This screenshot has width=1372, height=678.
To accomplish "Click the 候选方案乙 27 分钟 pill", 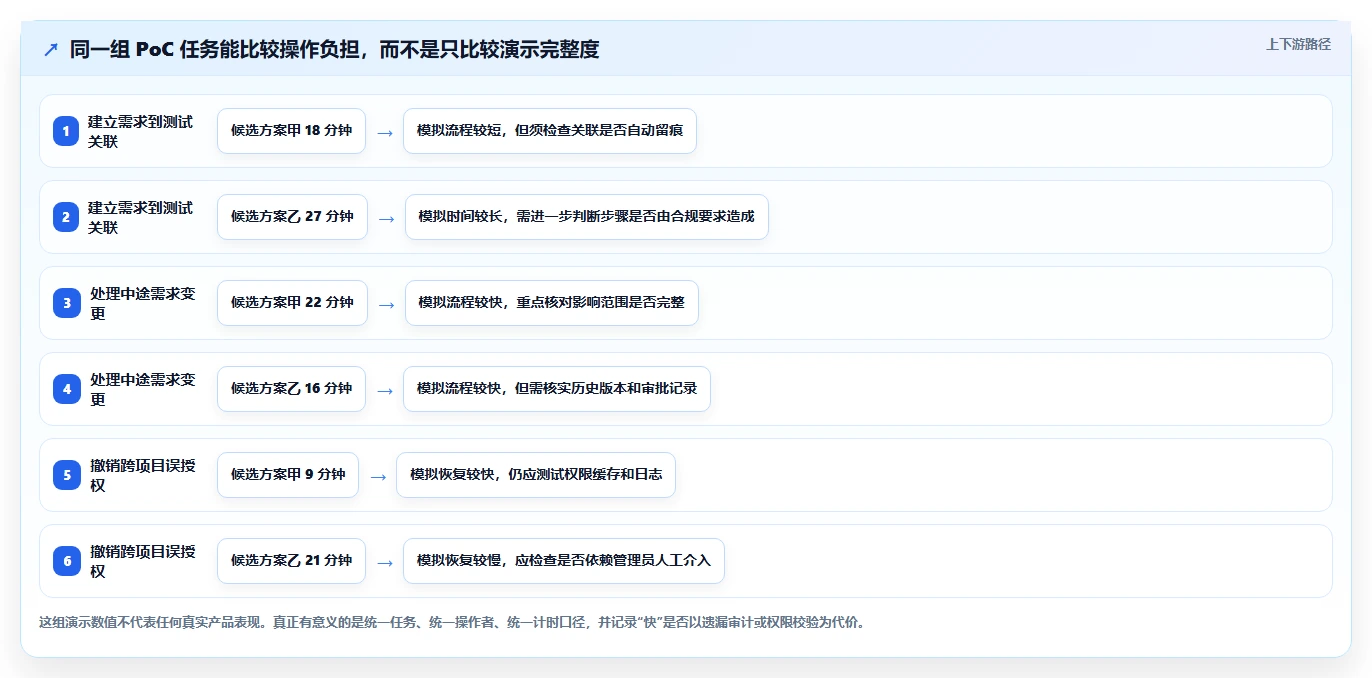I will (x=292, y=217).
